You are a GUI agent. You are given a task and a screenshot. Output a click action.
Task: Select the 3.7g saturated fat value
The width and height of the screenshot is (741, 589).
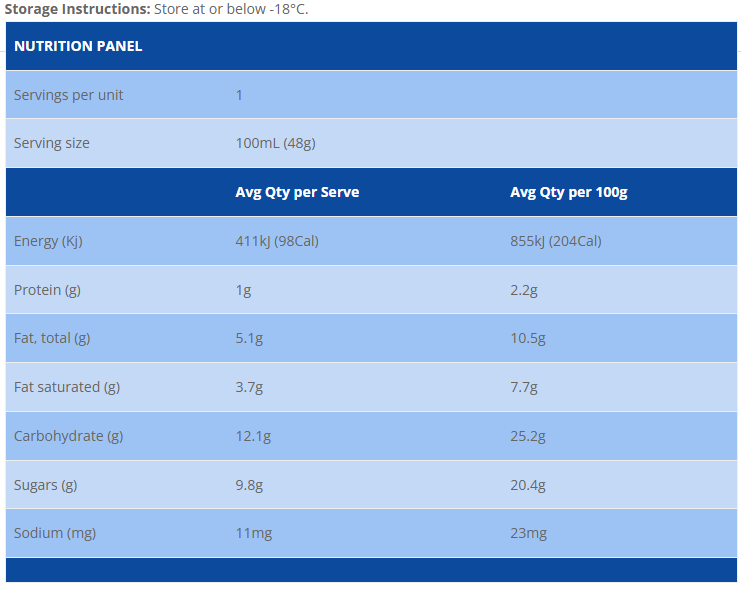tap(249, 387)
